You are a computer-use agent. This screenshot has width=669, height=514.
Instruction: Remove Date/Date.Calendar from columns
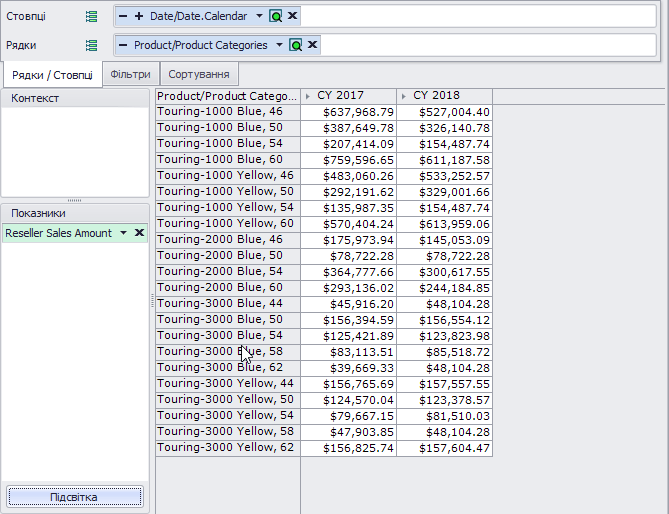(292, 16)
